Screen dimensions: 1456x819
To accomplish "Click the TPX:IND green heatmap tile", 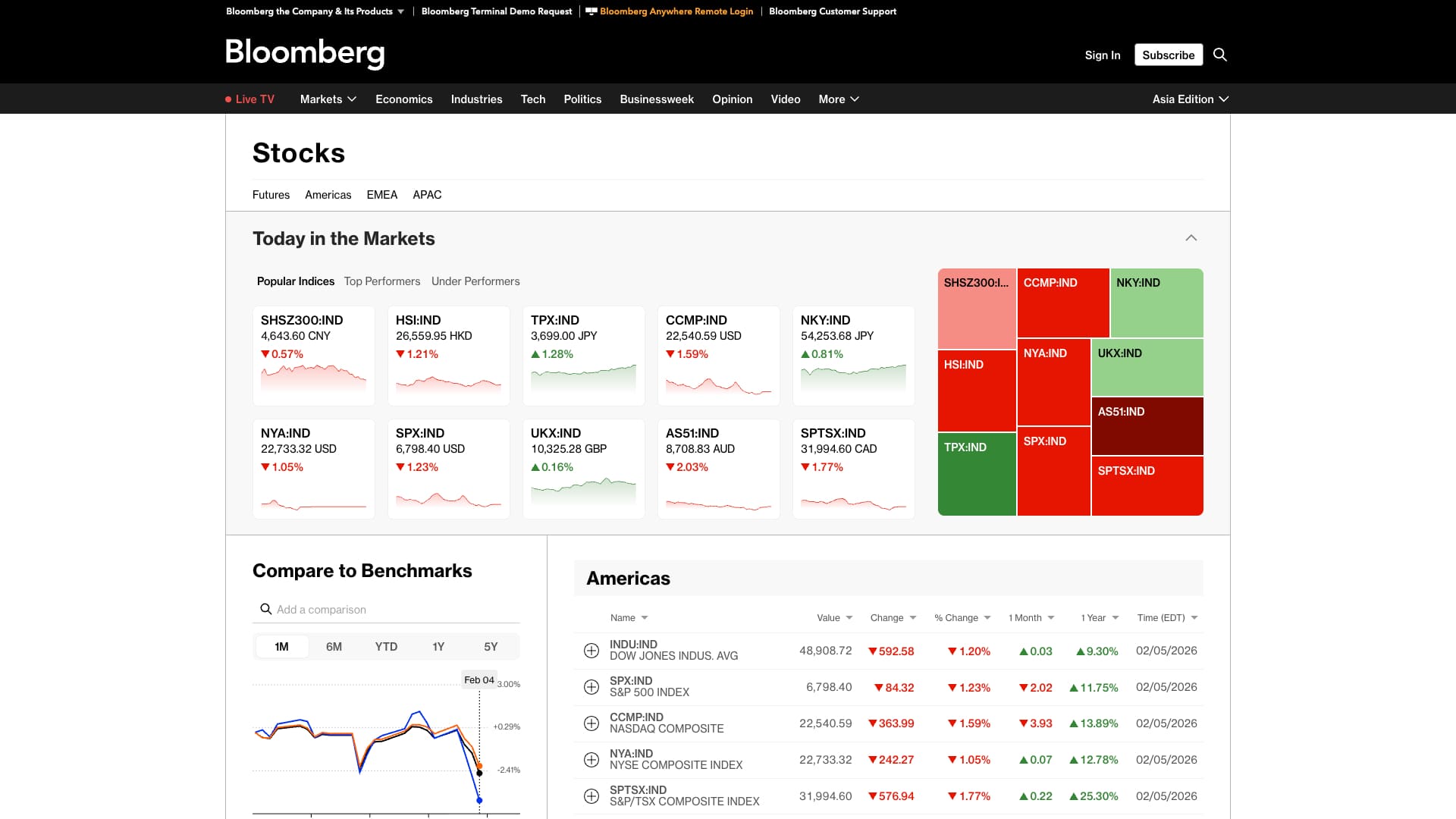I will (x=977, y=475).
